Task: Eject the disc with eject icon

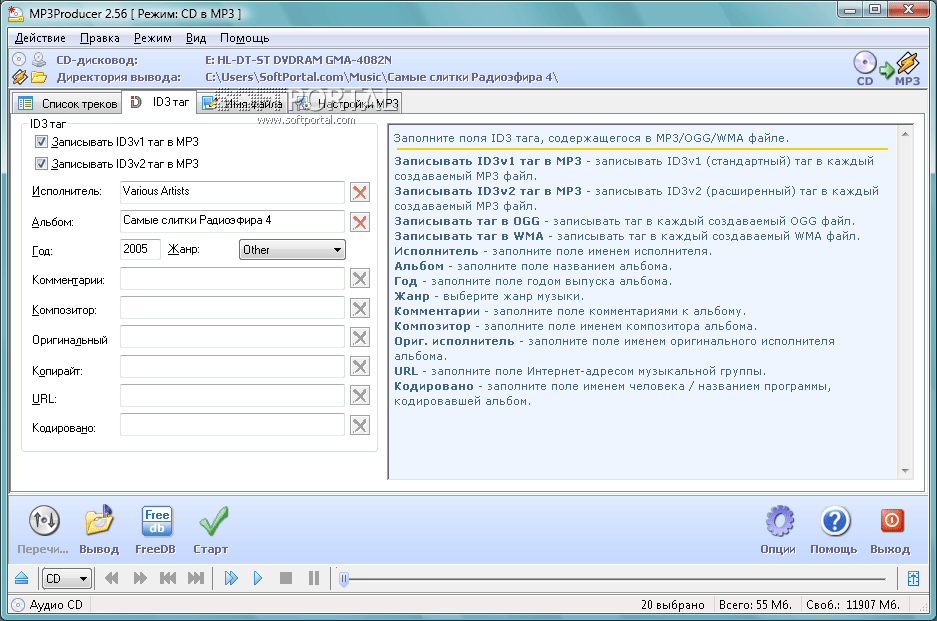Action: click(x=22, y=578)
